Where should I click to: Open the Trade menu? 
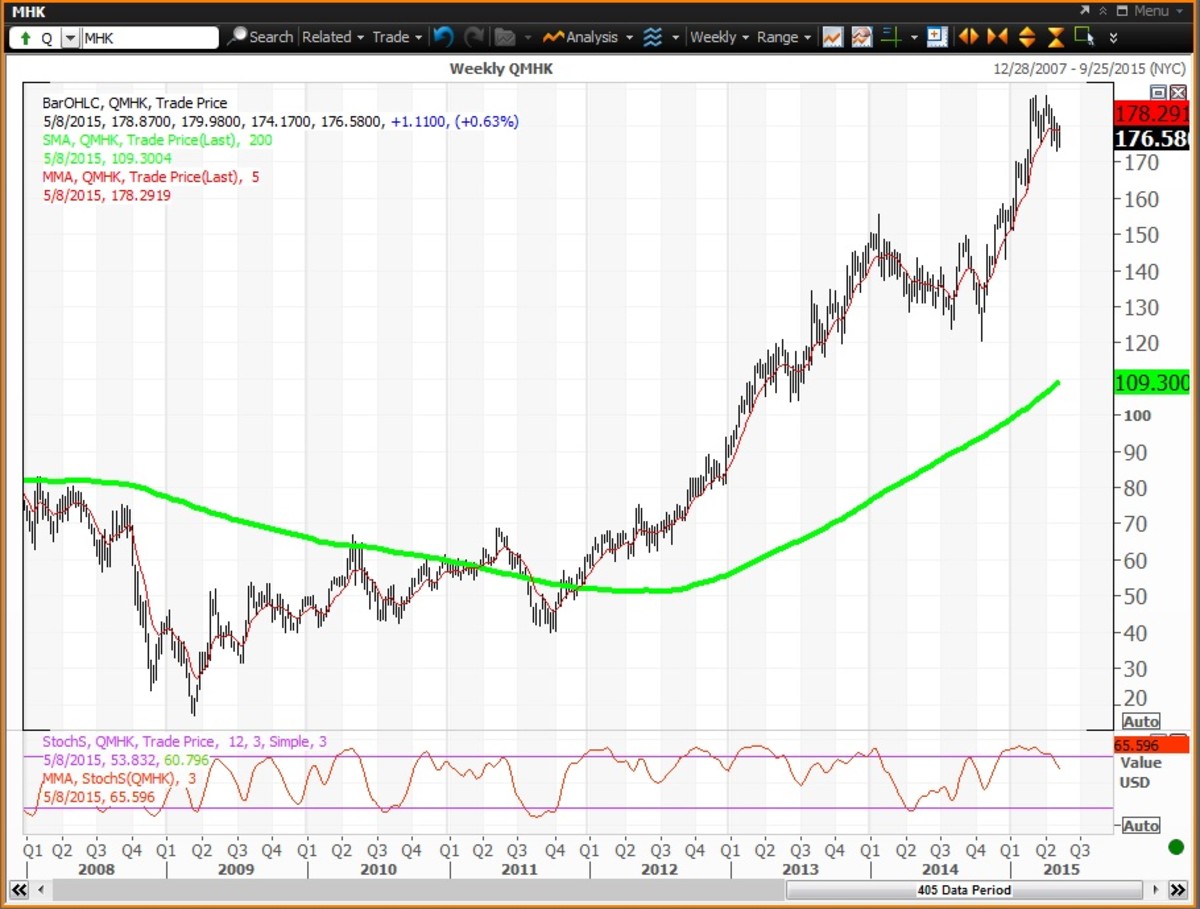396,37
